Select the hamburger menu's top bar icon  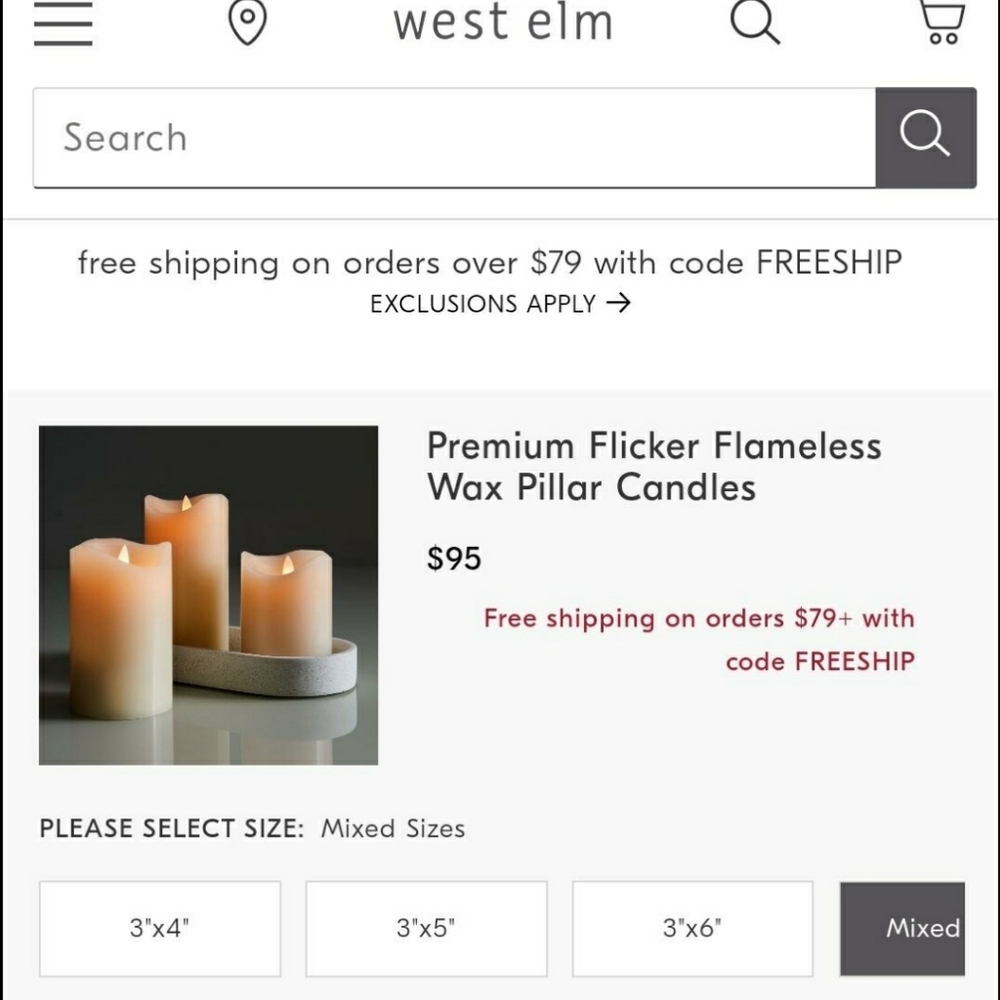coord(63,5)
